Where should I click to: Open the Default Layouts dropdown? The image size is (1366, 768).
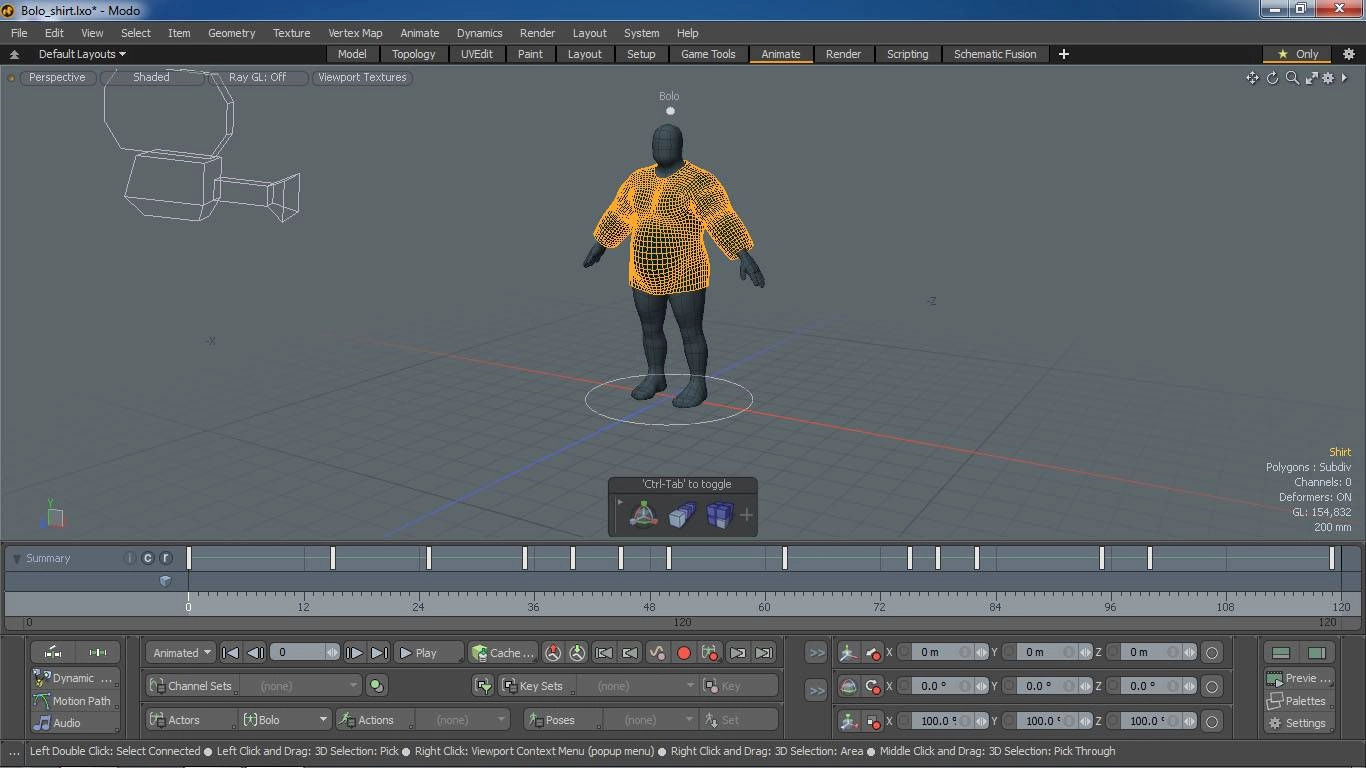click(x=82, y=54)
